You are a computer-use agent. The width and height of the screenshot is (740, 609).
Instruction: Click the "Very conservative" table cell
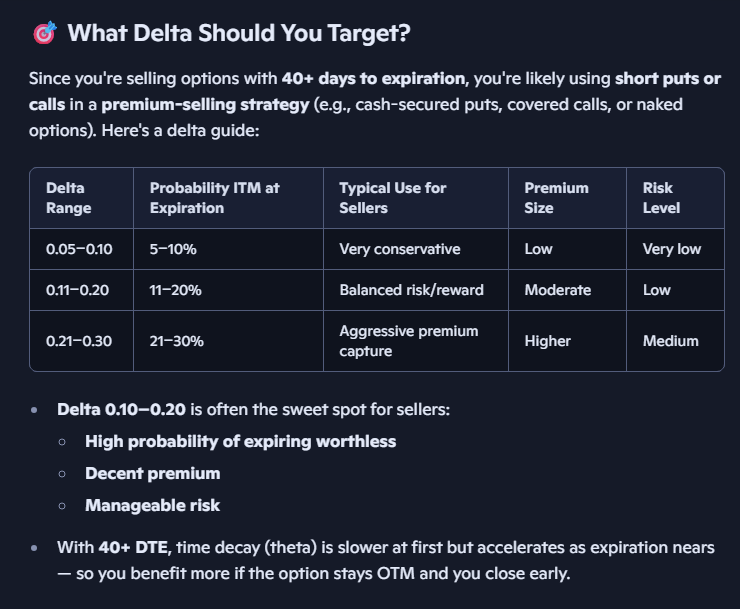[399, 249]
